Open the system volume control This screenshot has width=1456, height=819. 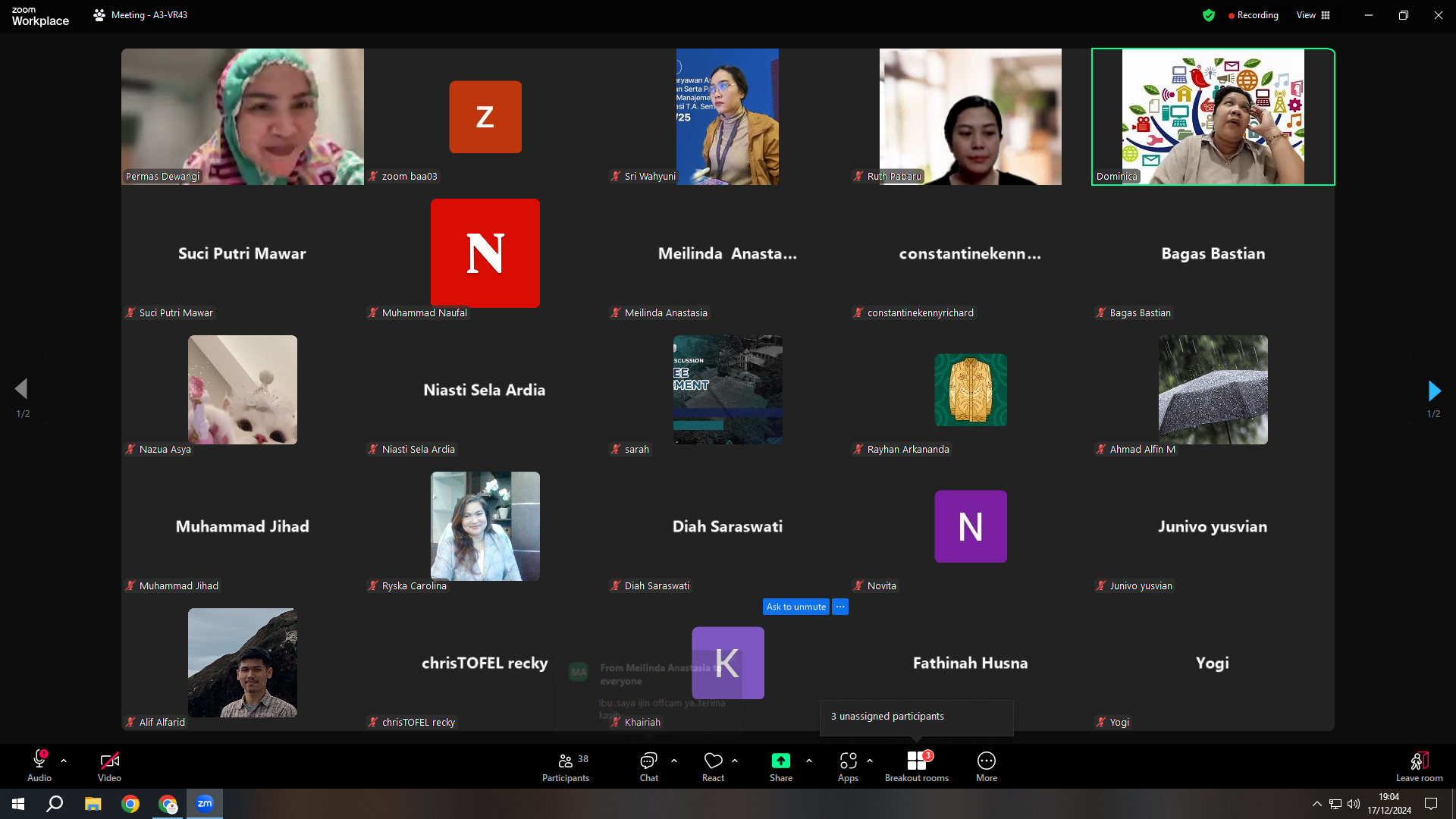pyautogui.click(x=1354, y=804)
